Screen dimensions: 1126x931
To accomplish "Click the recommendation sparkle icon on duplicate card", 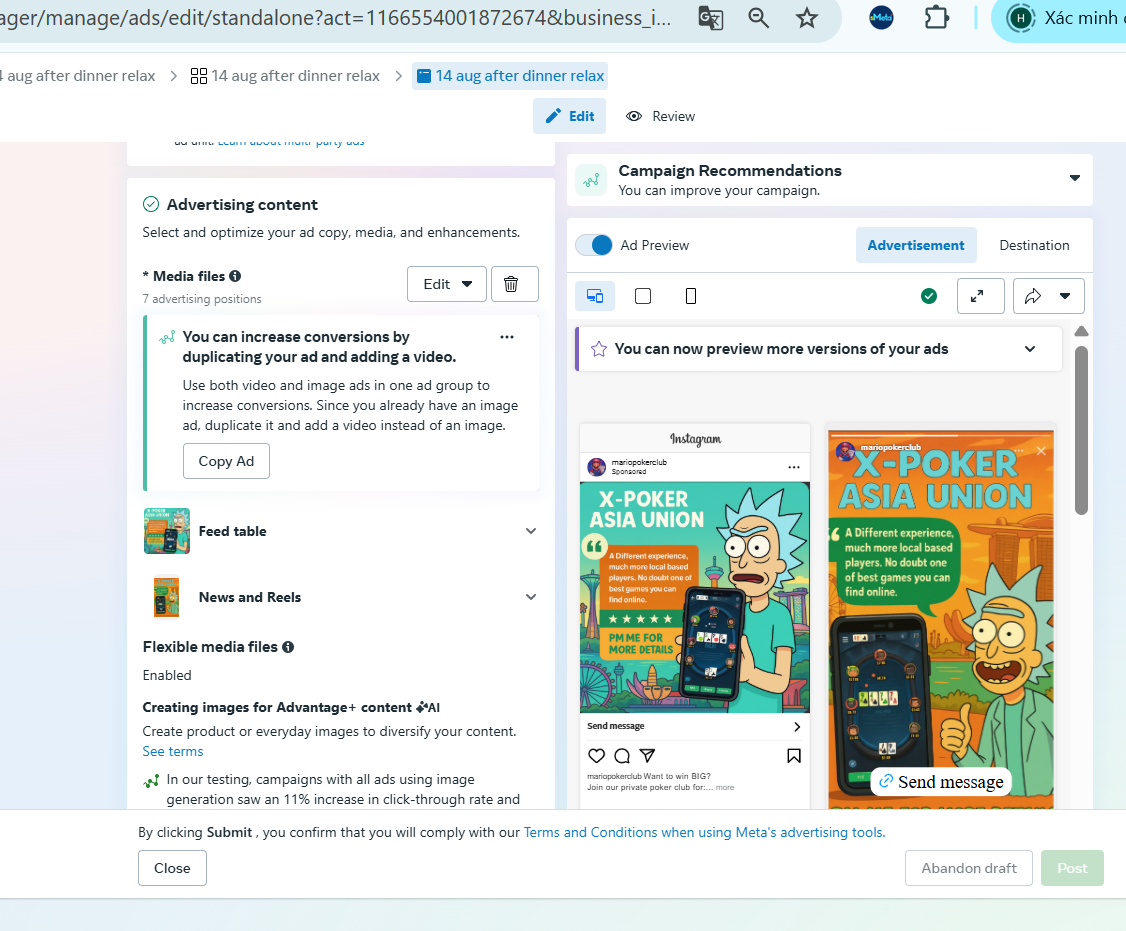I will click(x=167, y=338).
